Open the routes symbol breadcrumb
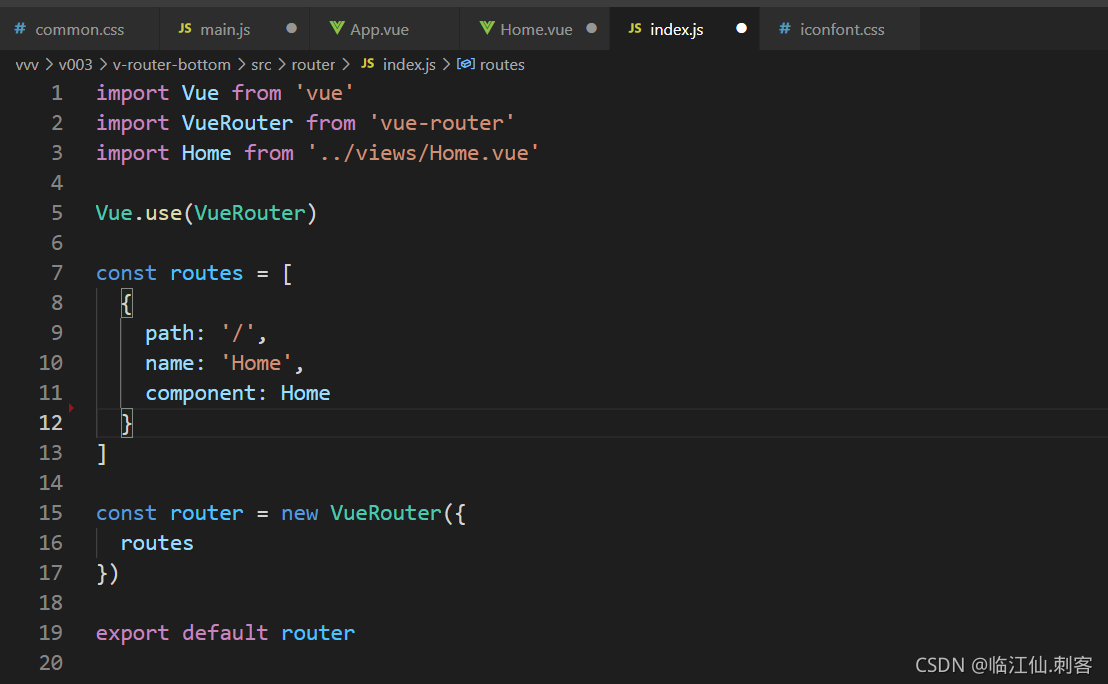This screenshot has height=684, width=1108. tap(502, 64)
